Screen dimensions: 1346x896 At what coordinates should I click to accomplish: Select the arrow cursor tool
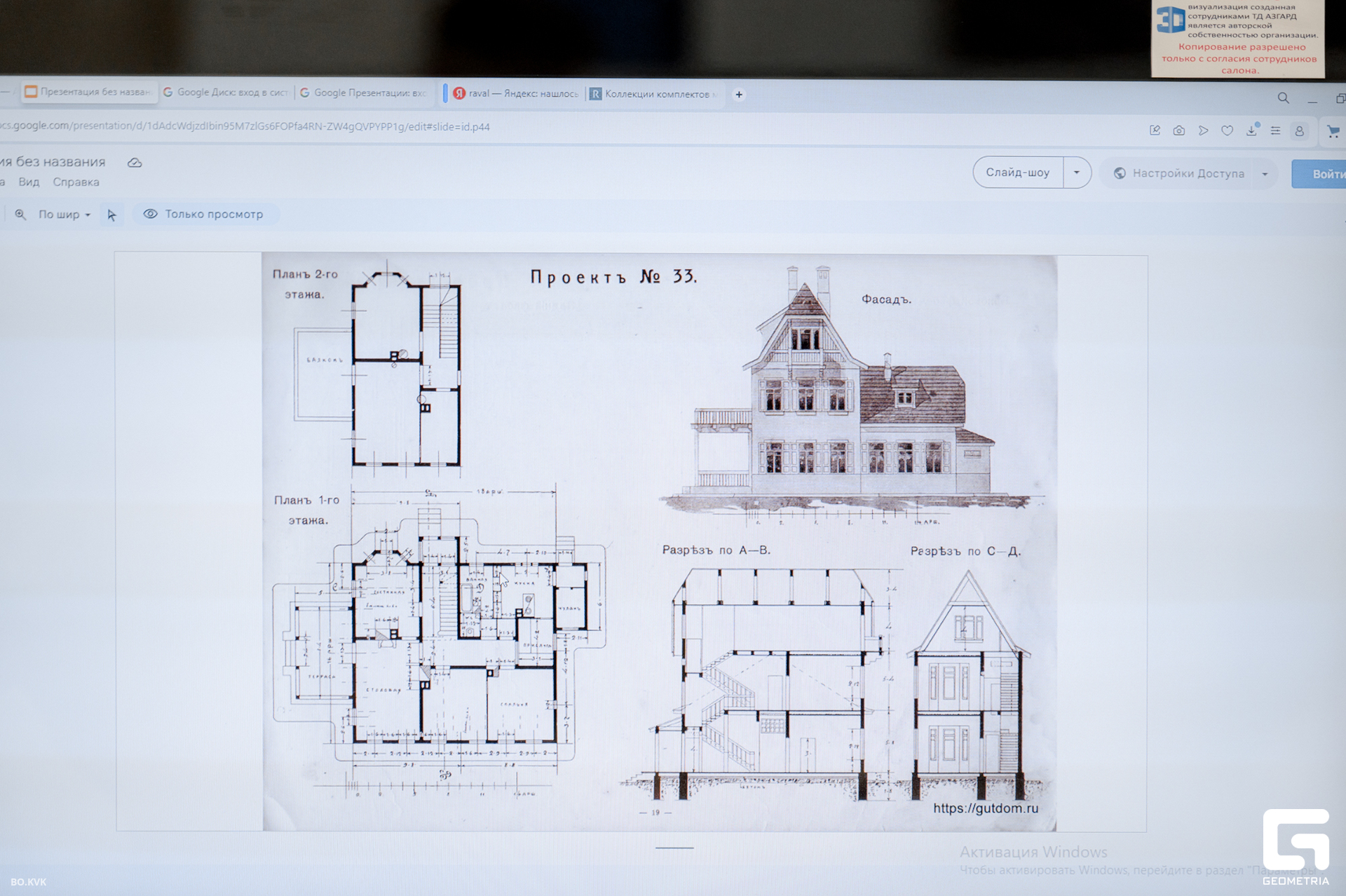(x=111, y=215)
